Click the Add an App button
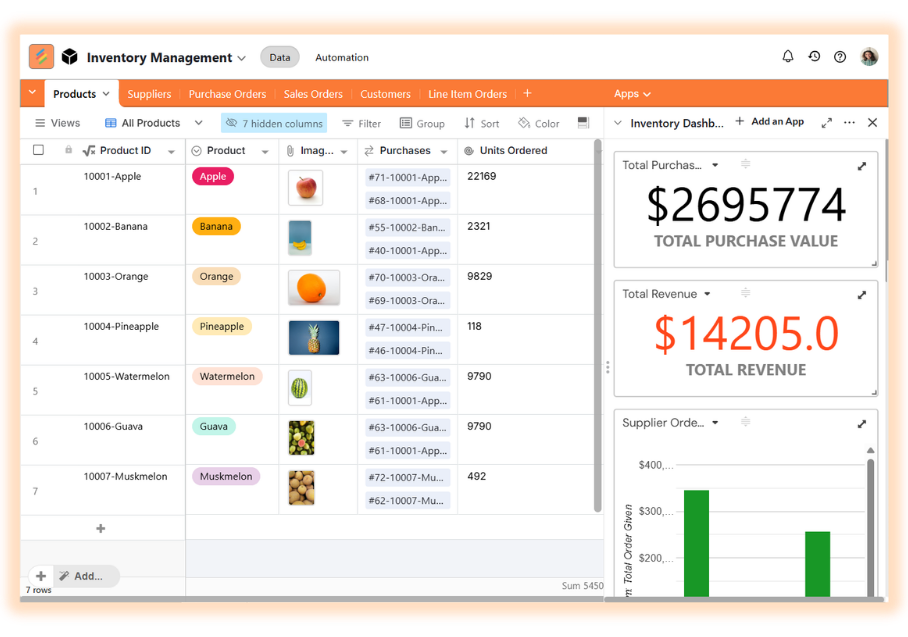 (769, 122)
